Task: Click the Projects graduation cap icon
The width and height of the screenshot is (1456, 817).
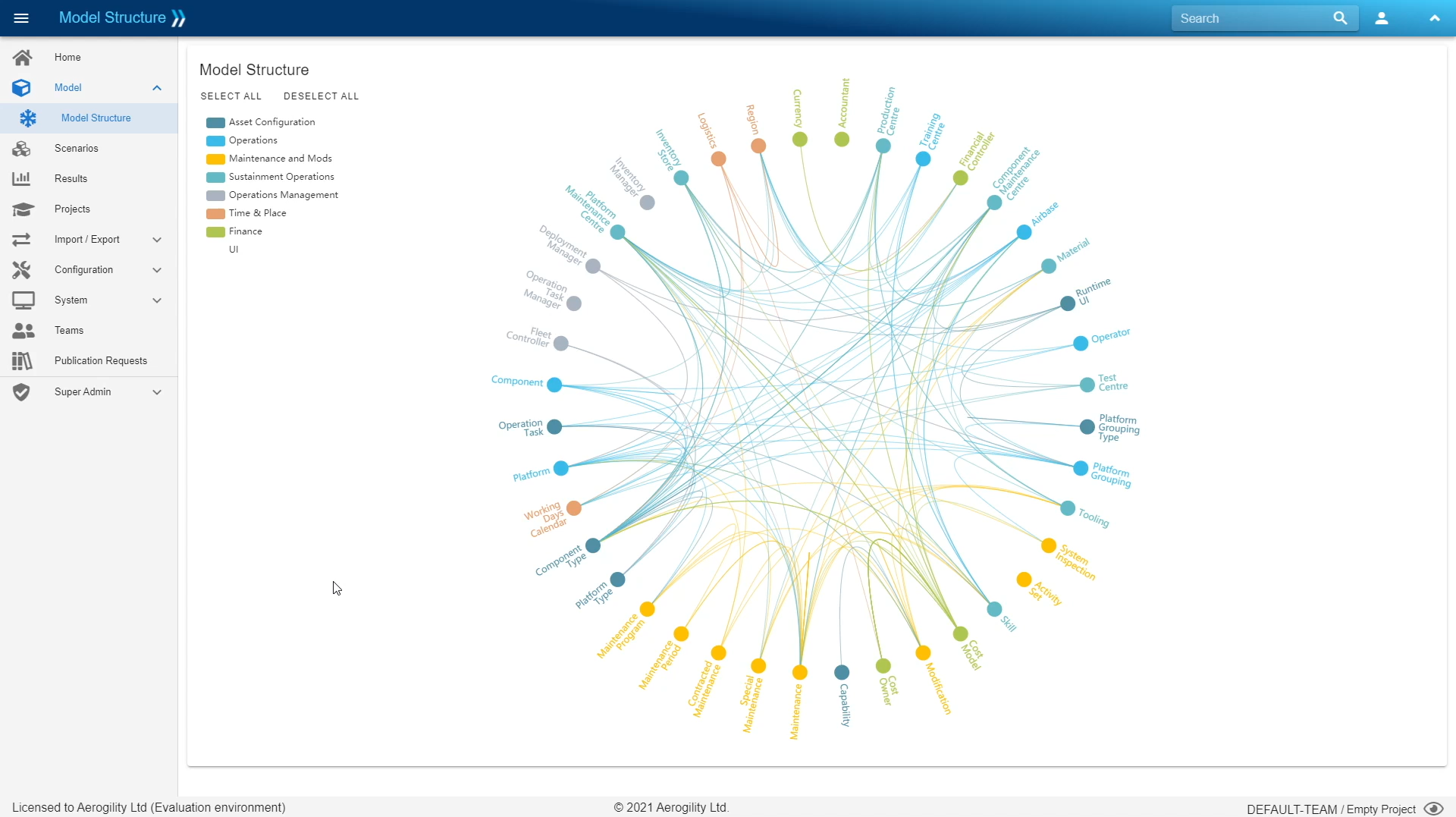Action: coord(22,209)
